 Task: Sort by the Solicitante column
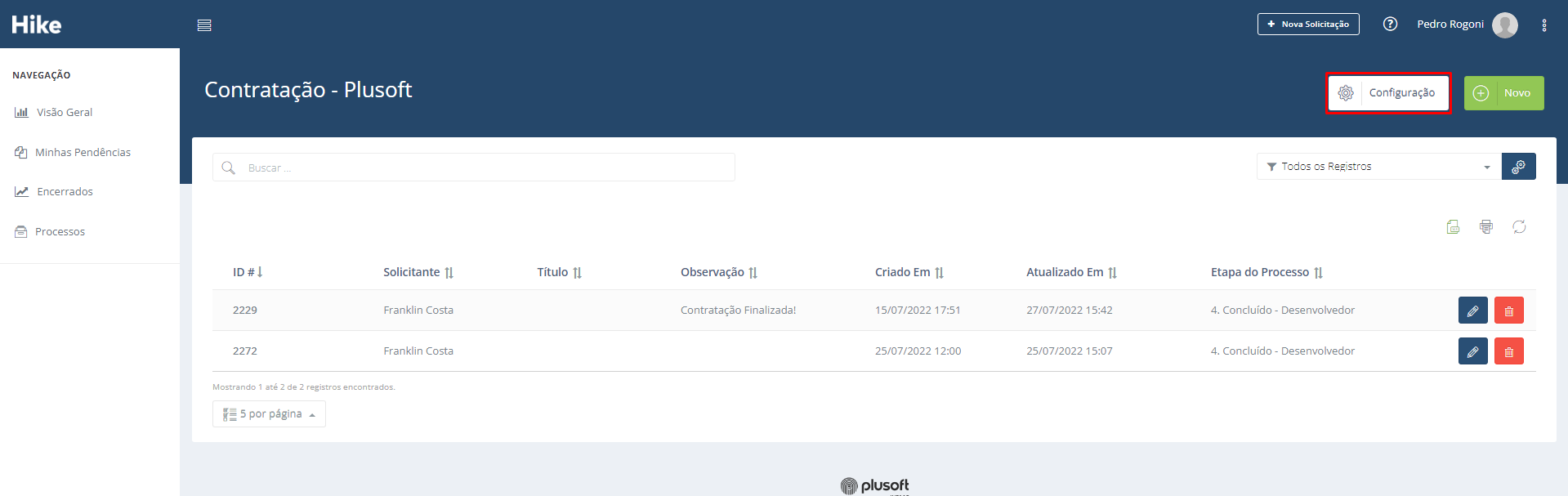[x=418, y=272]
